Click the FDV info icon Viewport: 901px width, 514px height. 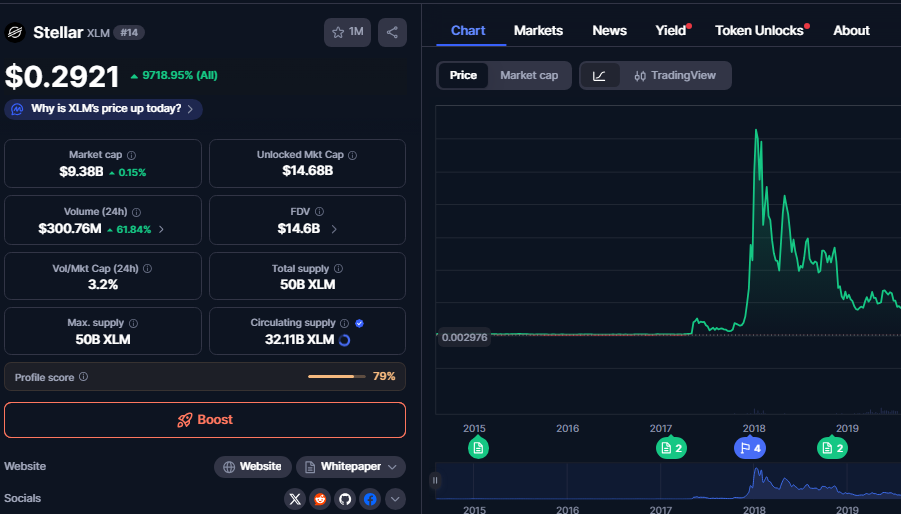[x=319, y=212]
